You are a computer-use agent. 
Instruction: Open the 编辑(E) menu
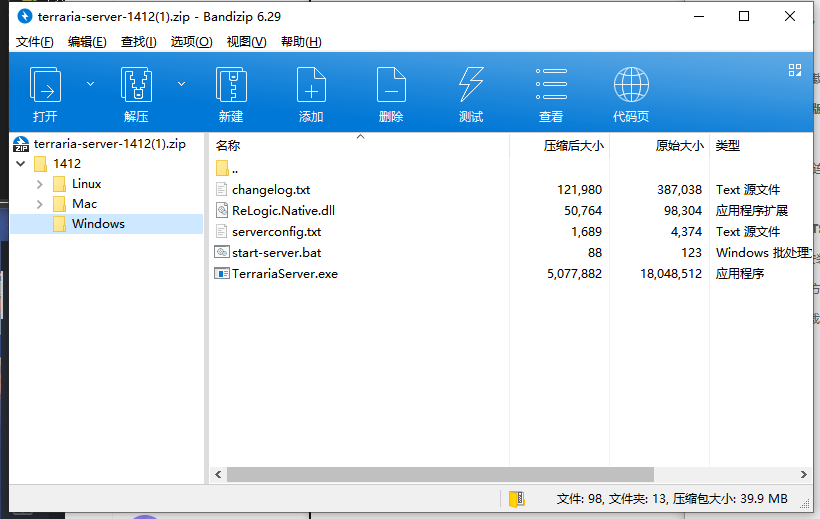pos(87,42)
